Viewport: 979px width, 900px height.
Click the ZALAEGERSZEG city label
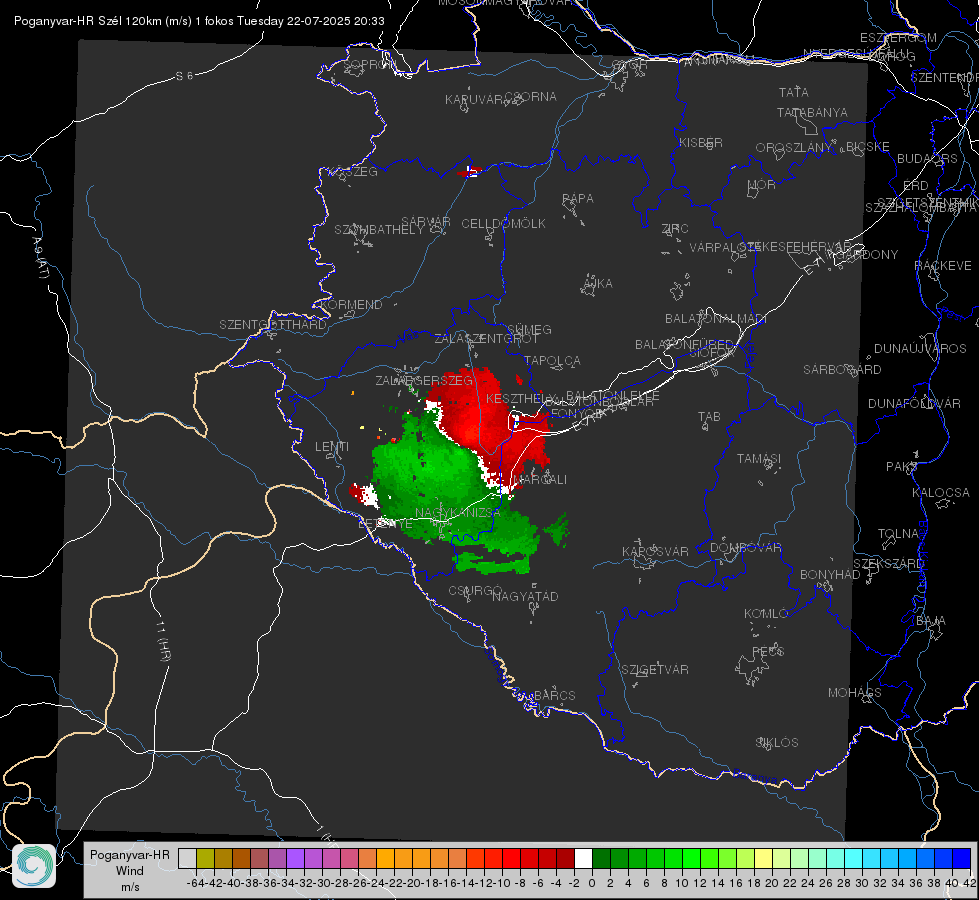[x=424, y=380]
